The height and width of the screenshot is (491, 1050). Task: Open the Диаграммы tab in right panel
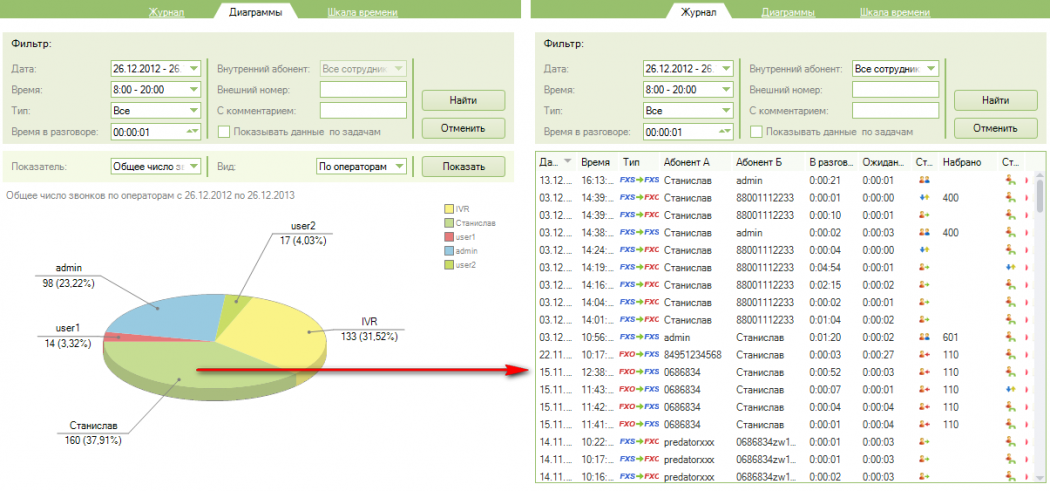[x=787, y=13]
